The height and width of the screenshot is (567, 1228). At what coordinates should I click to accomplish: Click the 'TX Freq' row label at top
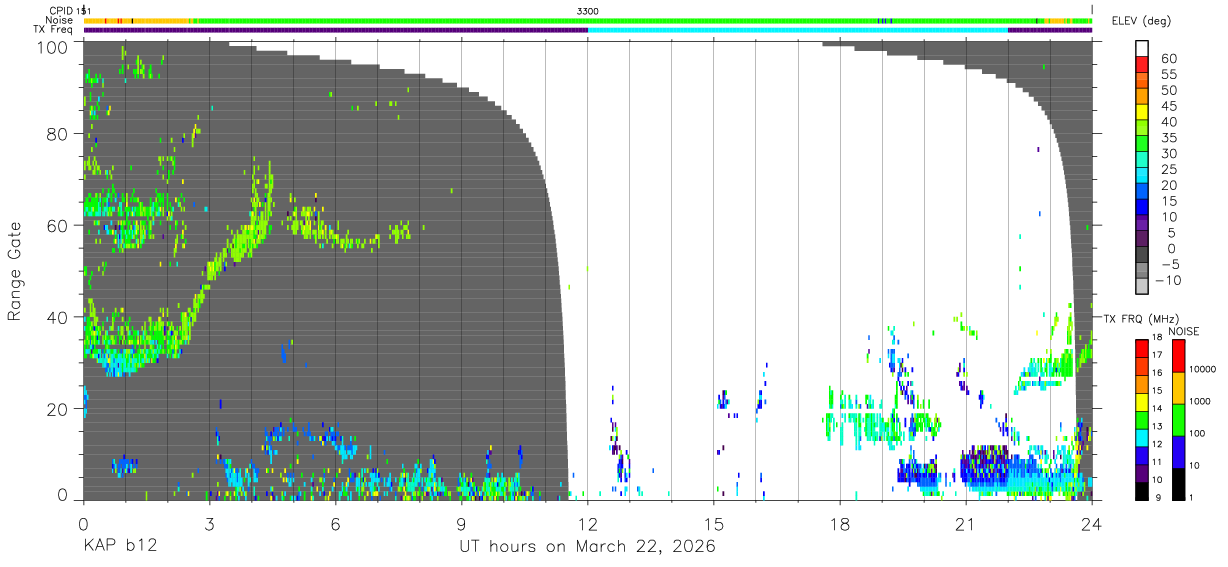pos(53,30)
